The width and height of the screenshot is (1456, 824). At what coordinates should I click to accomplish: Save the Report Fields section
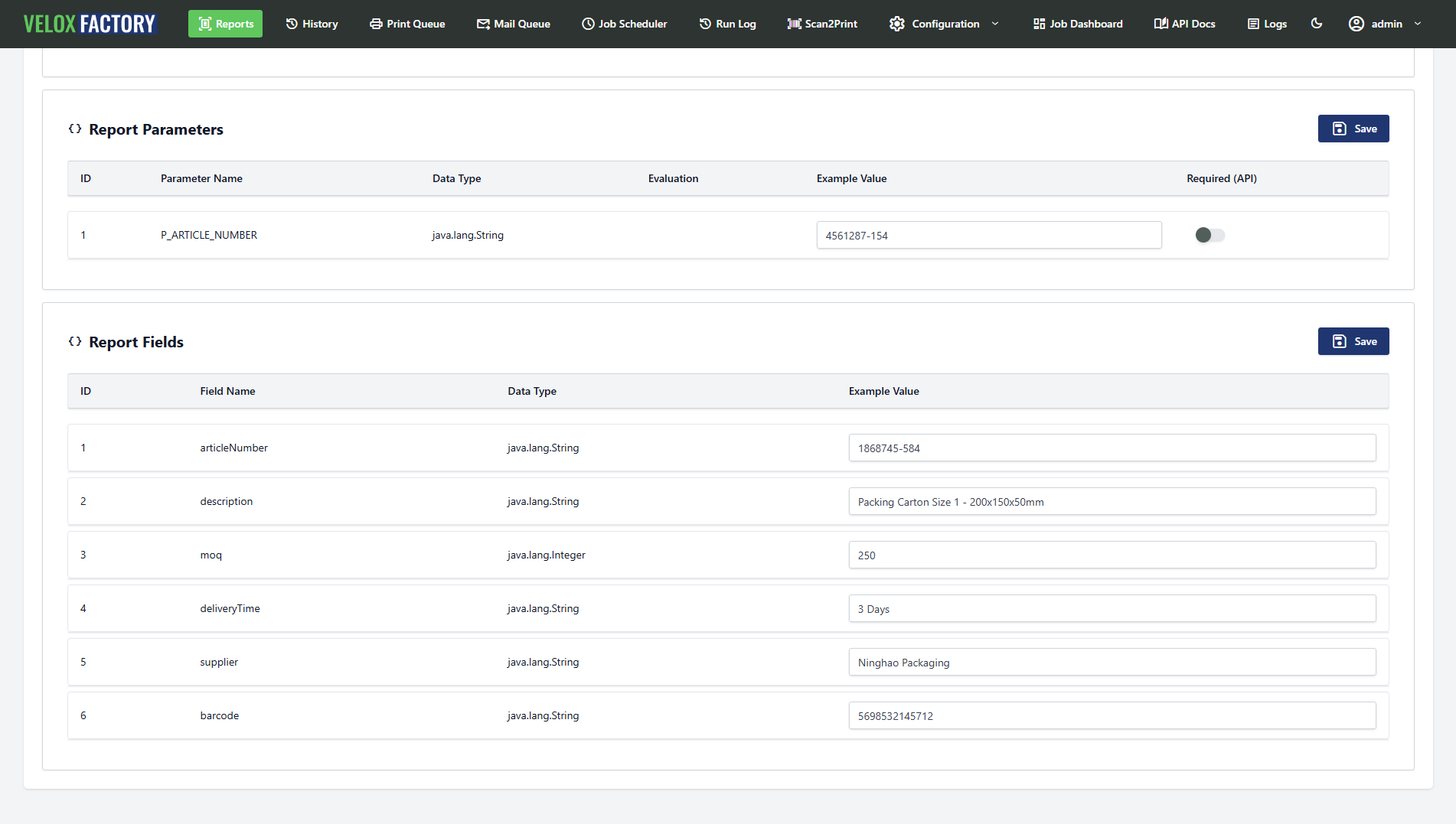1353,341
